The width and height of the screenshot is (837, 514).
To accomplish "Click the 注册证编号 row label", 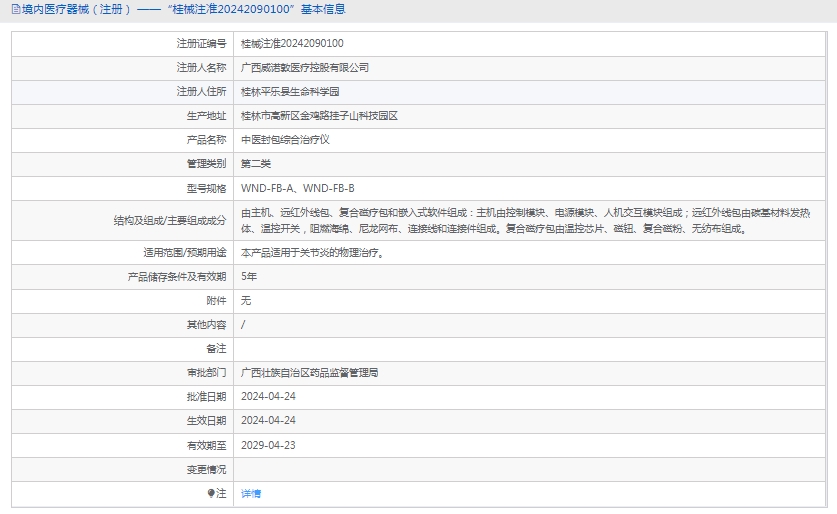I will click(201, 43).
